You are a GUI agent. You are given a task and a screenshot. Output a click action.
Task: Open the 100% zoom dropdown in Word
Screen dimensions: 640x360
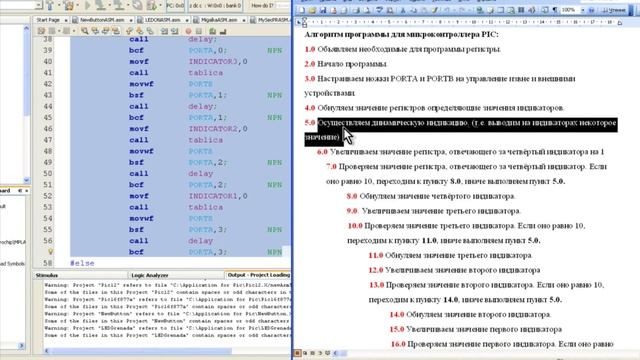coord(582,10)
